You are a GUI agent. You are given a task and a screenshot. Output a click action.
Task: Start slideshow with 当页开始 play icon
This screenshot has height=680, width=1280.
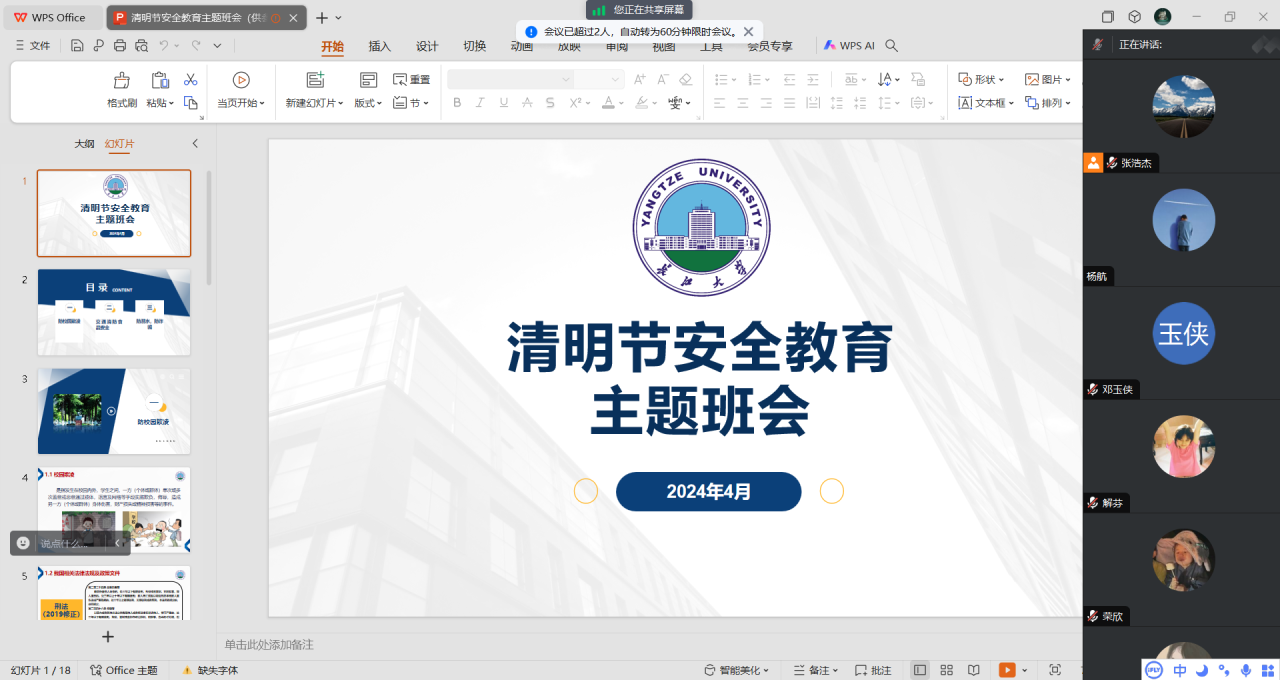241,80
